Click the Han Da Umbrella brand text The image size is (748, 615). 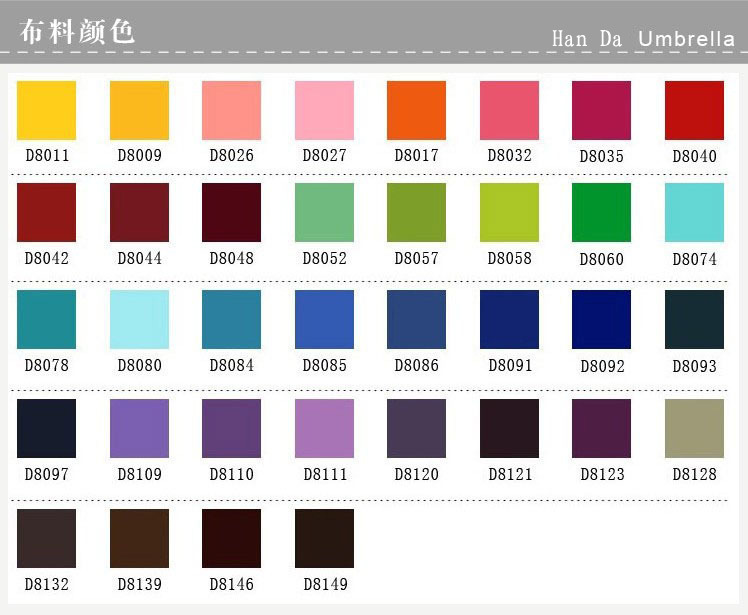tap(643, 39)
